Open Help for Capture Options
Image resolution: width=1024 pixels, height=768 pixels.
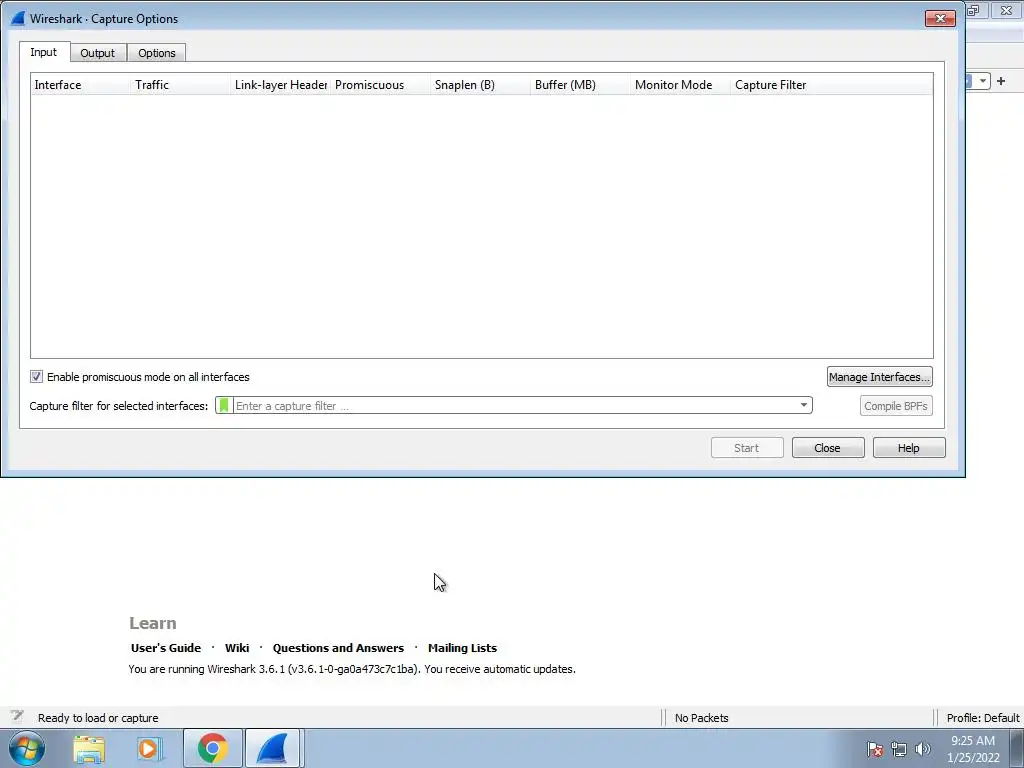[908, 448]
